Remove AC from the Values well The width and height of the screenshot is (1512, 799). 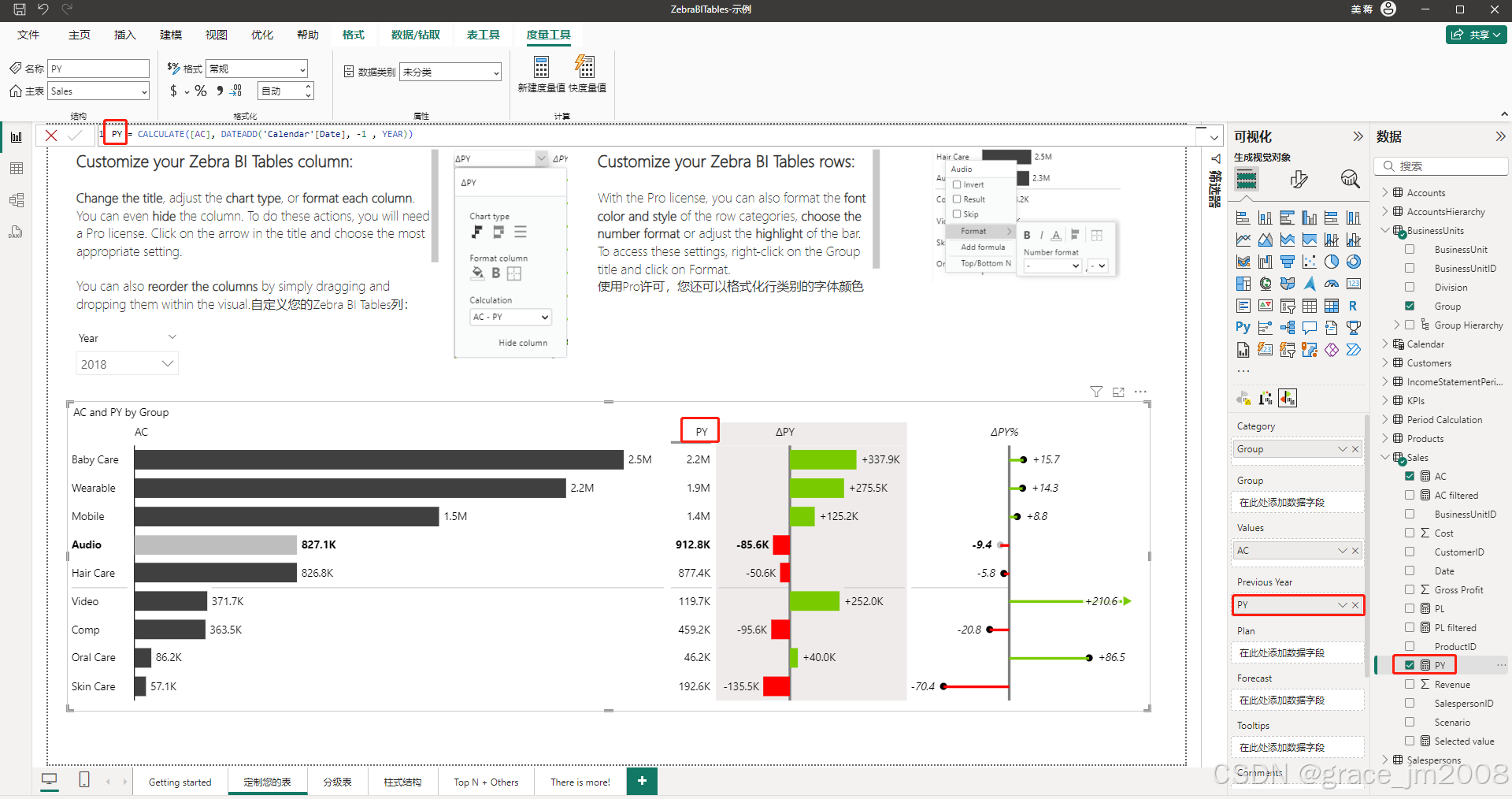tap(1355, 551)
